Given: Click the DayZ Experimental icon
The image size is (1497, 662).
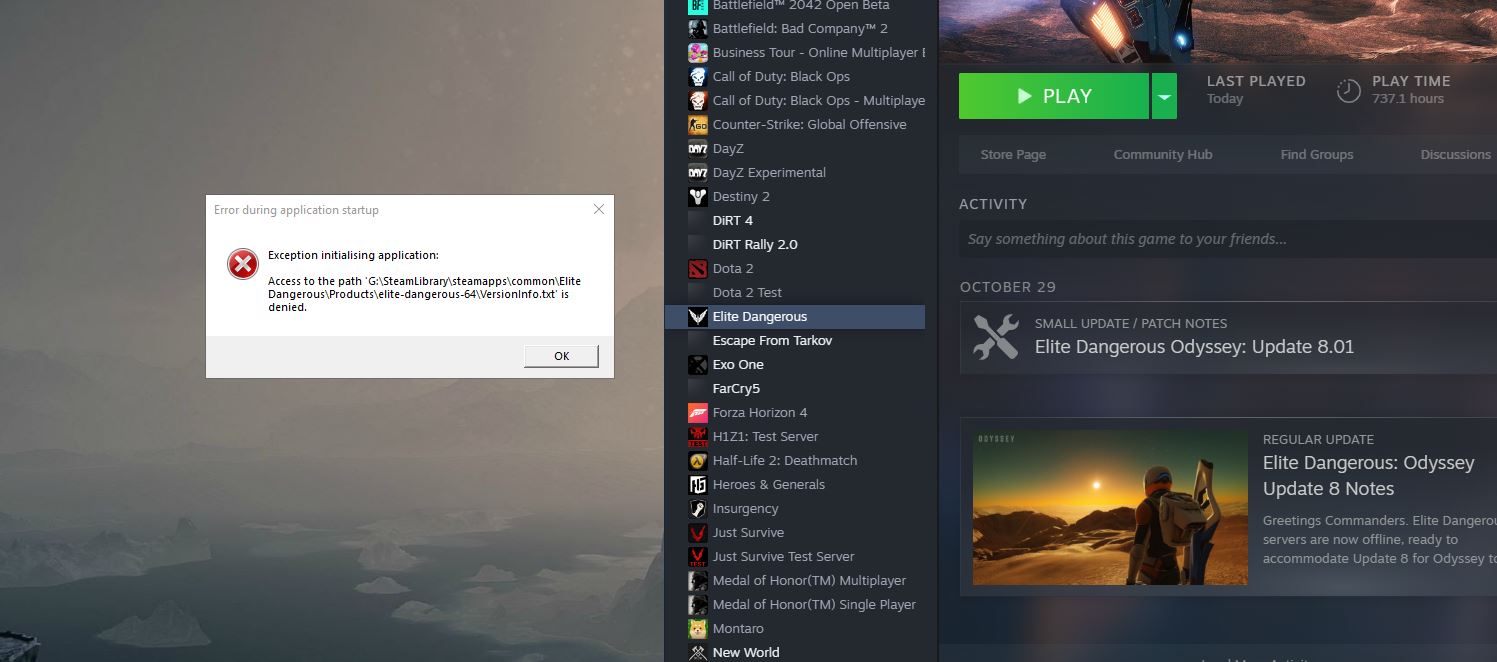Looking at the screenshot, I should click(698, 172).
